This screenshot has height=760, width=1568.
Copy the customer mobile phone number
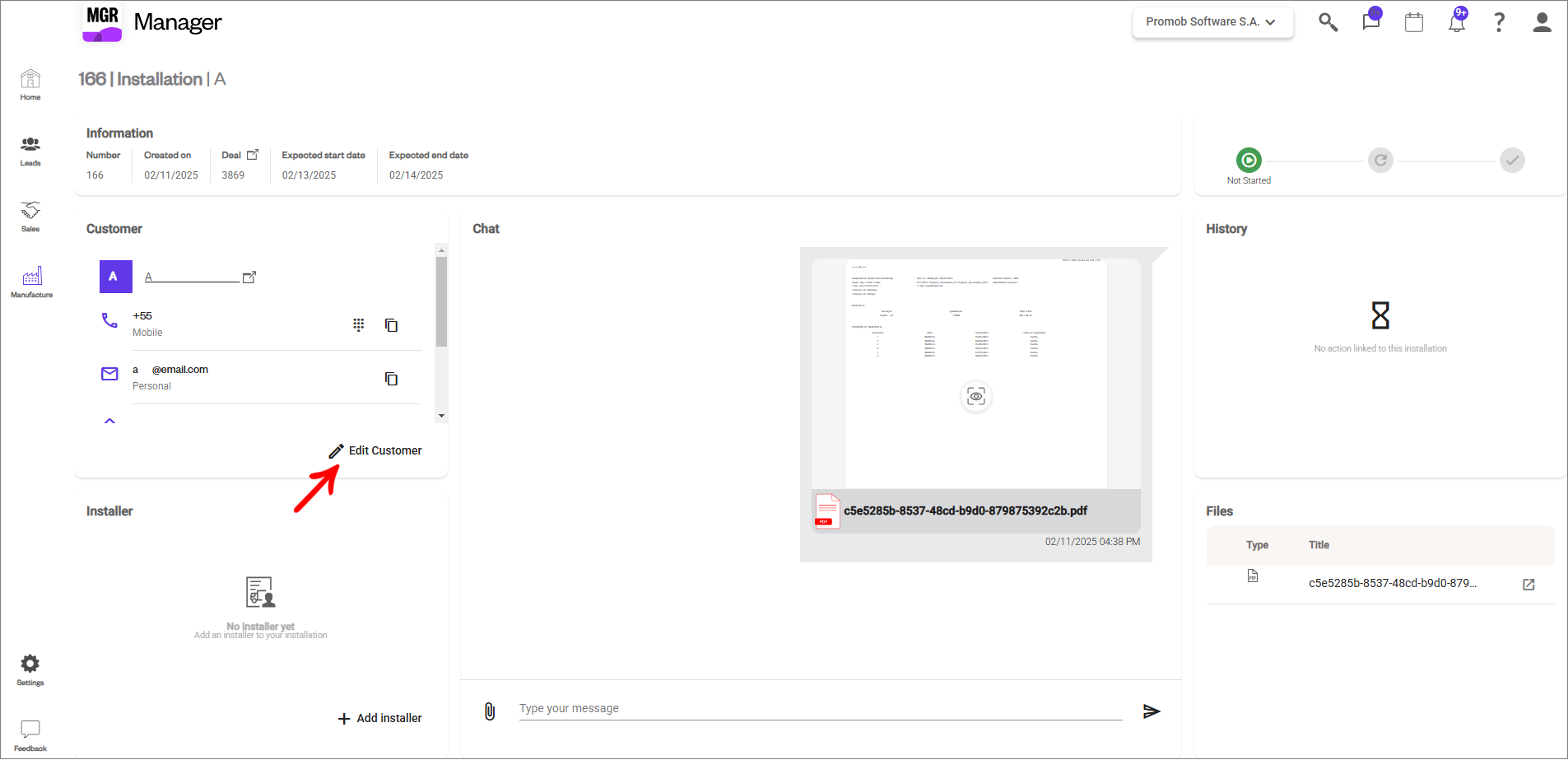pyautogui.click(x=392, y=325)
